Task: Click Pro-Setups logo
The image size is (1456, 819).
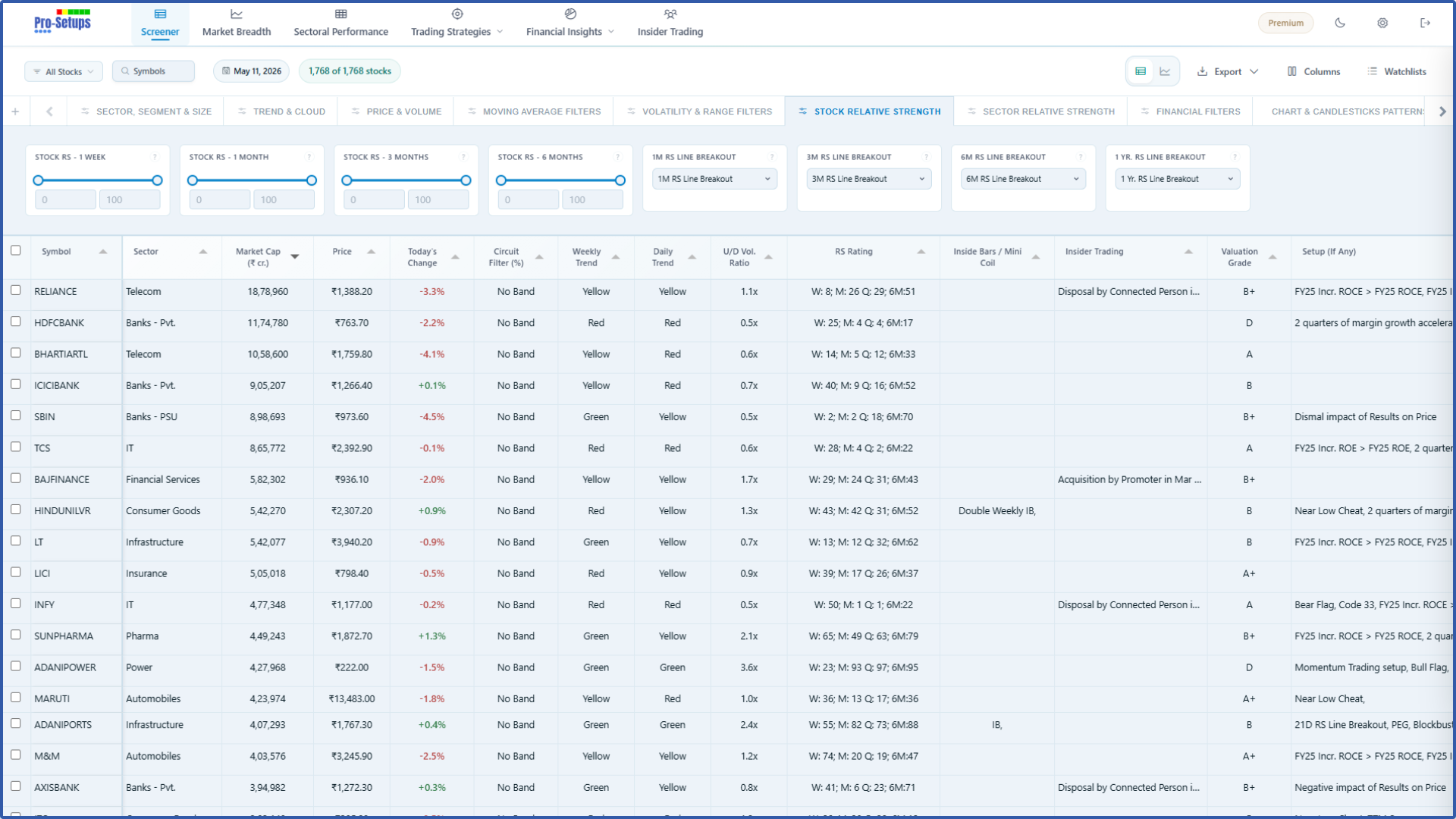Action: [62, 21]
